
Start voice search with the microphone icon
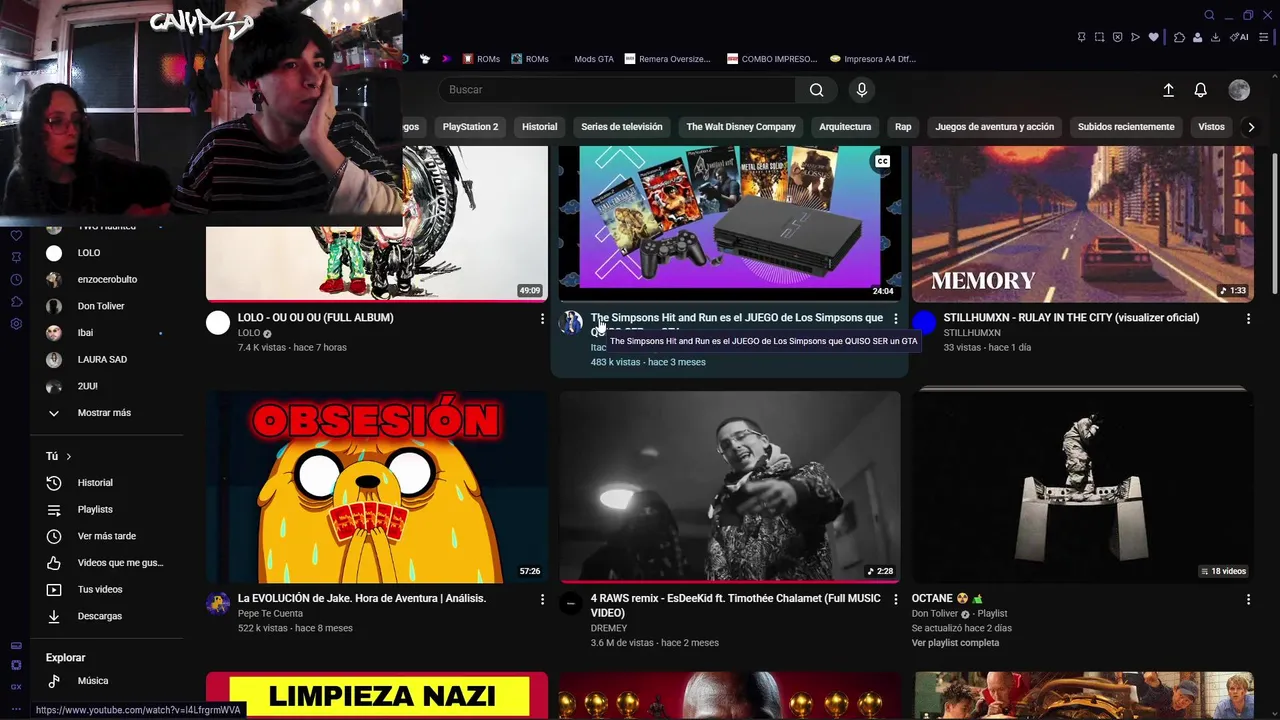pos(862,90)
